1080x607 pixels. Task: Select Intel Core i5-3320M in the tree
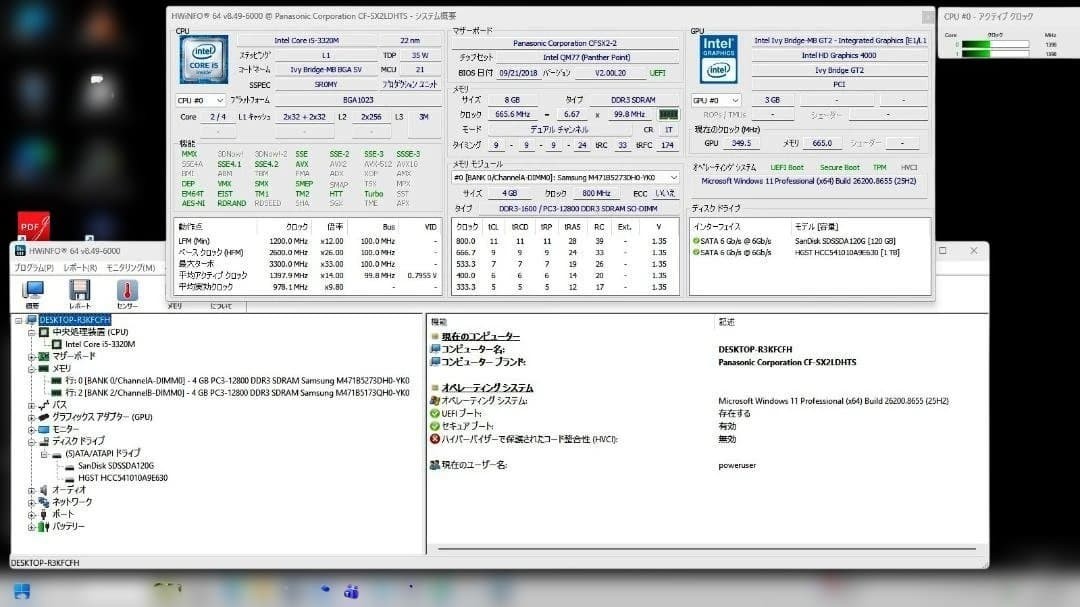point(100,344)
